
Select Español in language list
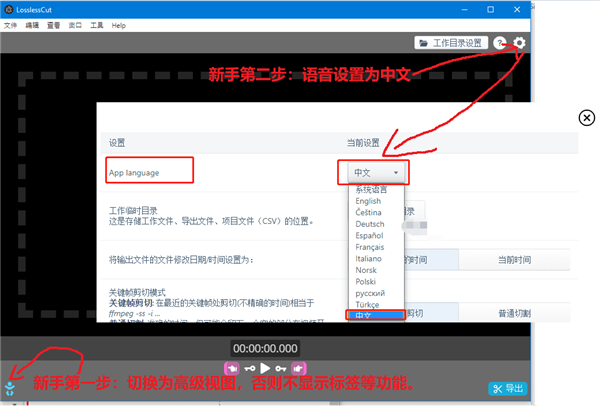pyautogui.click(x=369, y=235)
